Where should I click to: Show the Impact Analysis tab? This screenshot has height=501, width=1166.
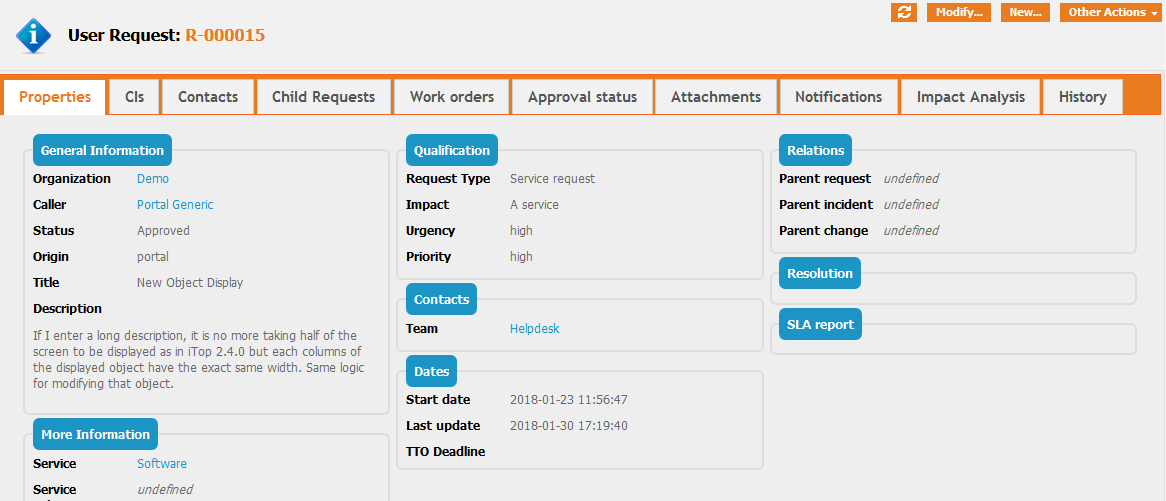point(970,97)
